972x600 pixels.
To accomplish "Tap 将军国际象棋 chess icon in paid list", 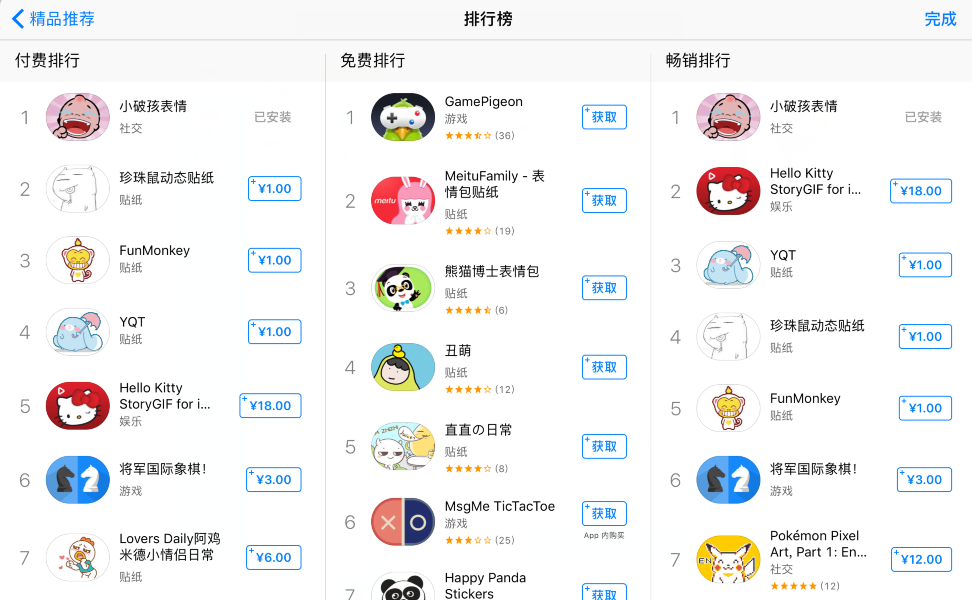I will pyautogui.click(x=78, y=479).
